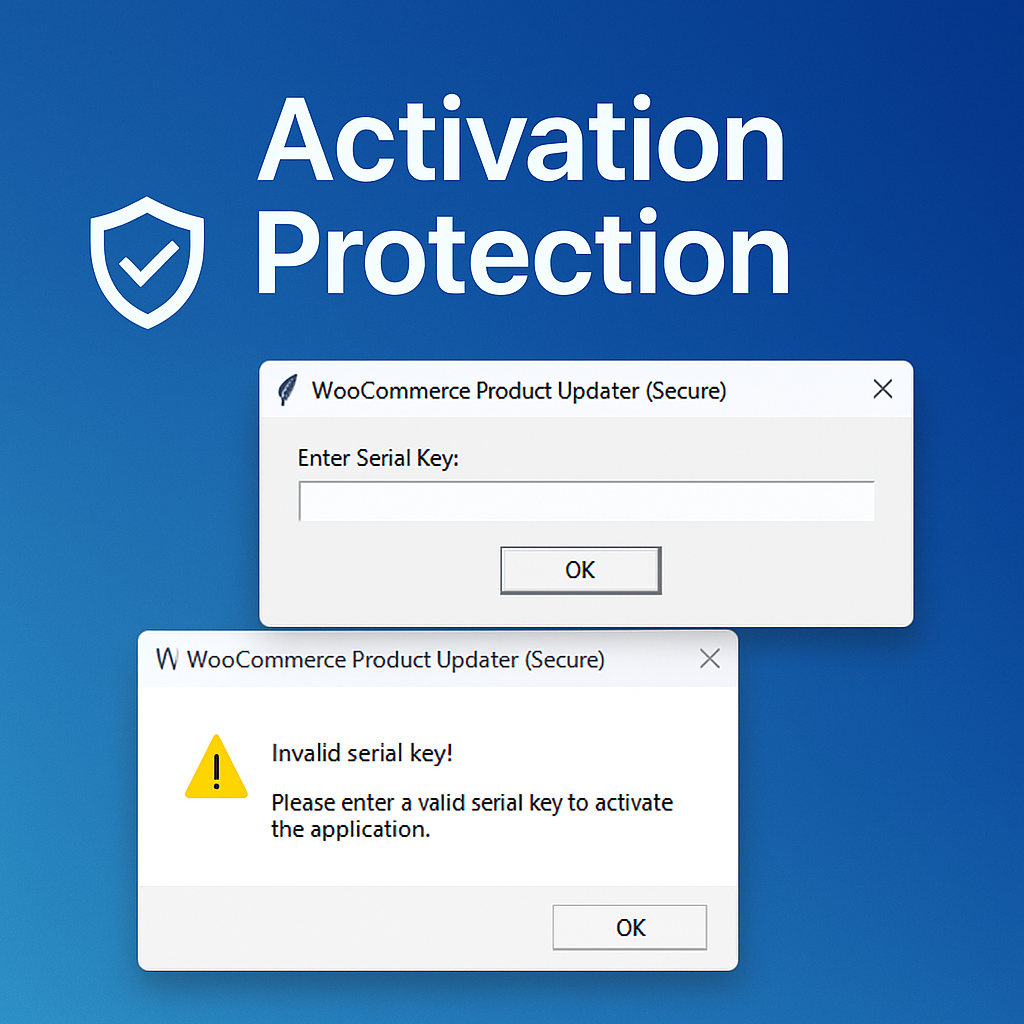Close the Enter Serial Key dialog
1024x1024 pixels.
tap(882, 389)
